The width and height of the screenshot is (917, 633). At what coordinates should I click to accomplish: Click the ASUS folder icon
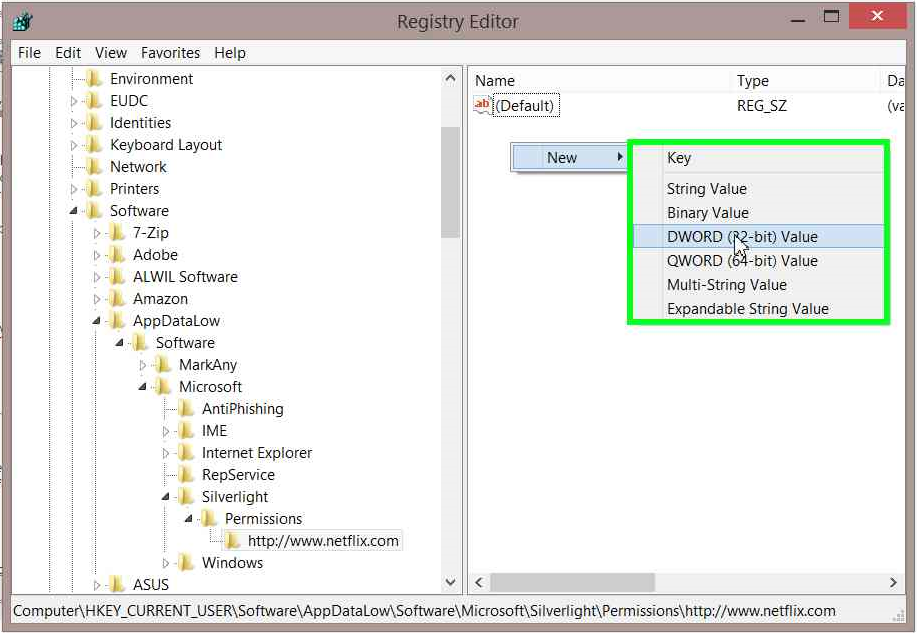click(117, 584)
